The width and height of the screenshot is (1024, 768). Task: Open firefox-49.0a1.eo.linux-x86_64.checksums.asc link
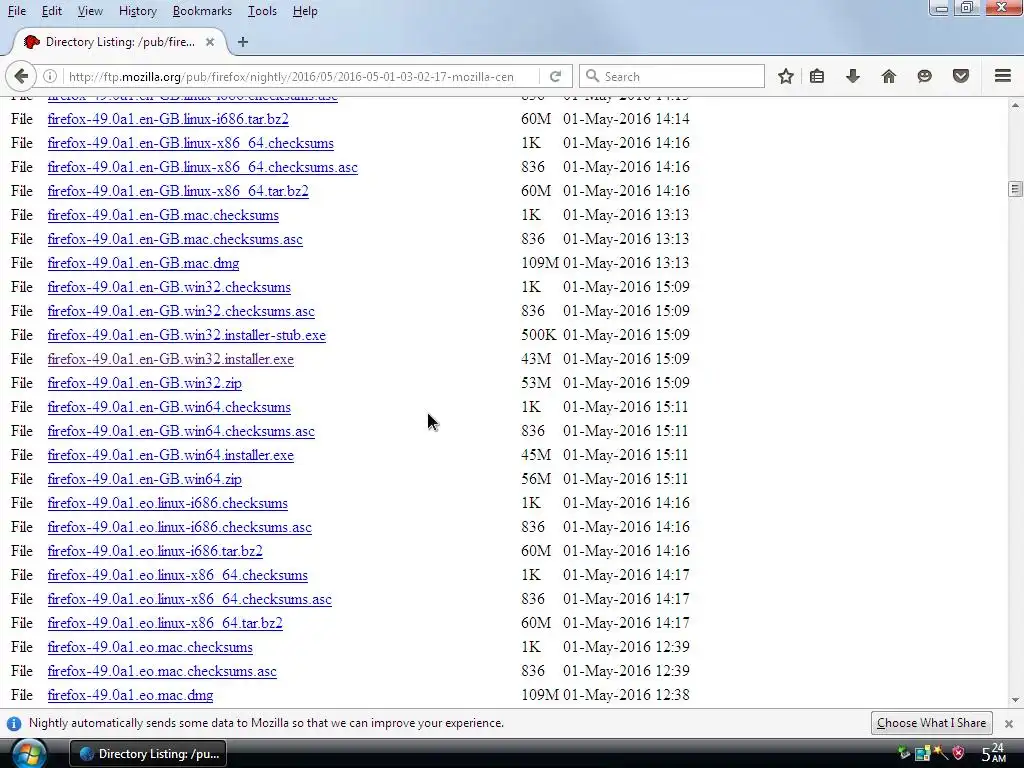189,599
